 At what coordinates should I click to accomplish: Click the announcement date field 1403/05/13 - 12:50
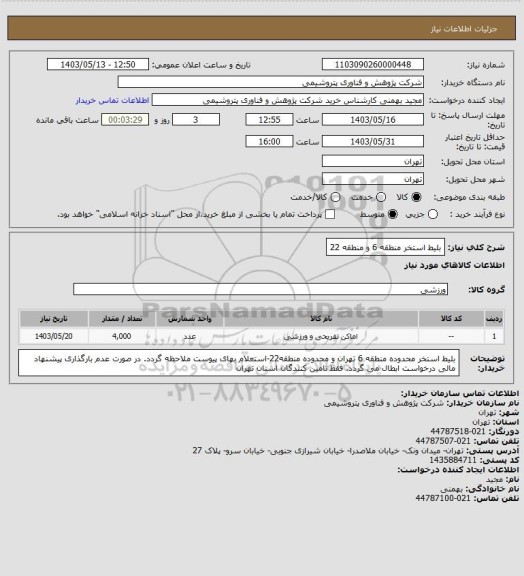click(x=98, y=64)
